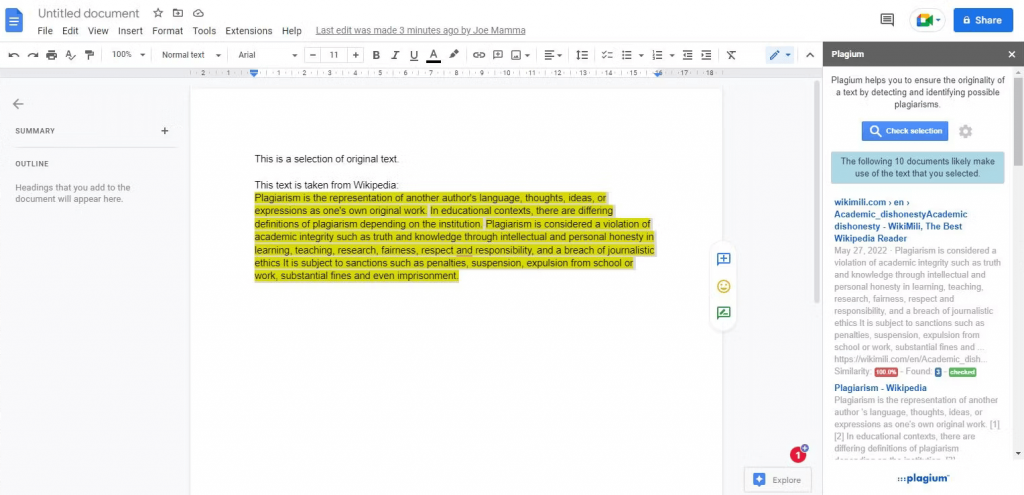
Task: Toggle italic formatting
Action: click(x=395, y=55)
